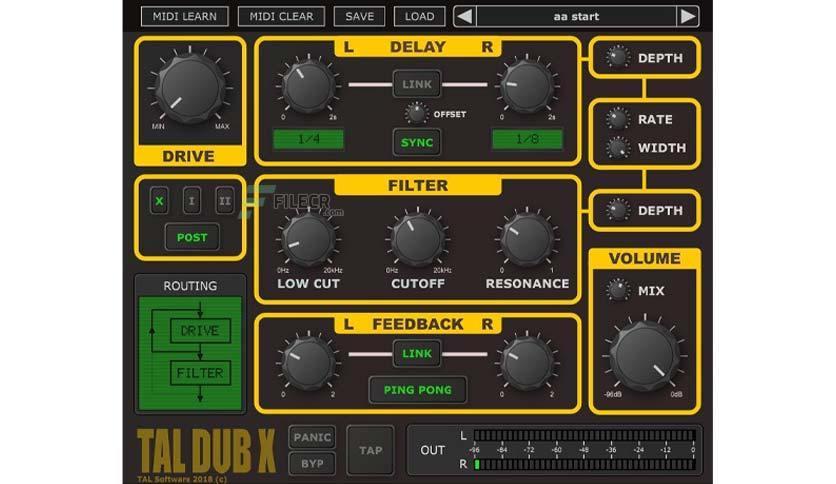Click the TAL DUB X logo
Image resolution: width=836 pixels, height=484 pixels.
[206, 451]
